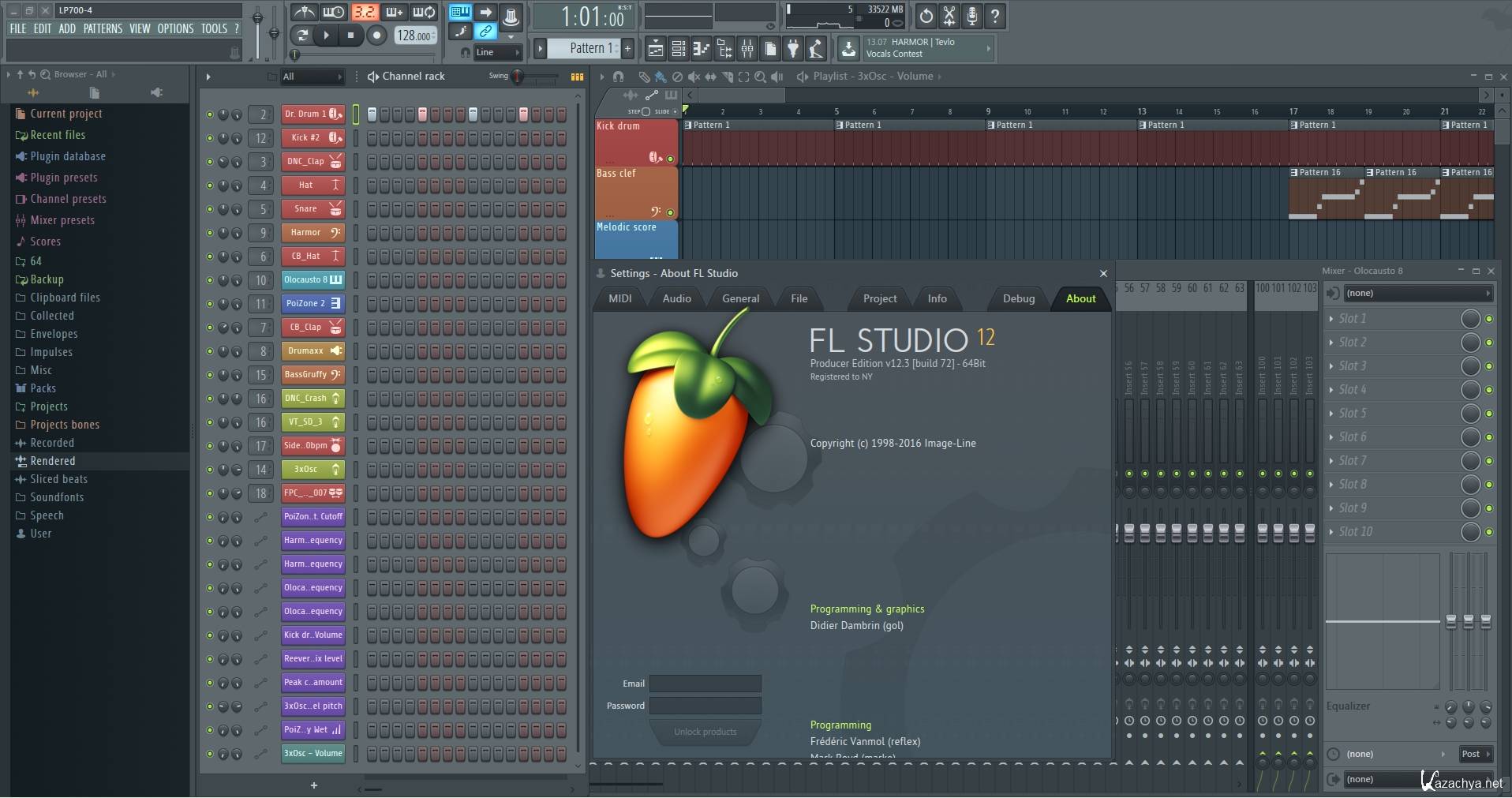The image size is (1512, 798).
Task: Click the metronome icon in the toolbar
Action: pyautogui.click(x=304, y=13)
